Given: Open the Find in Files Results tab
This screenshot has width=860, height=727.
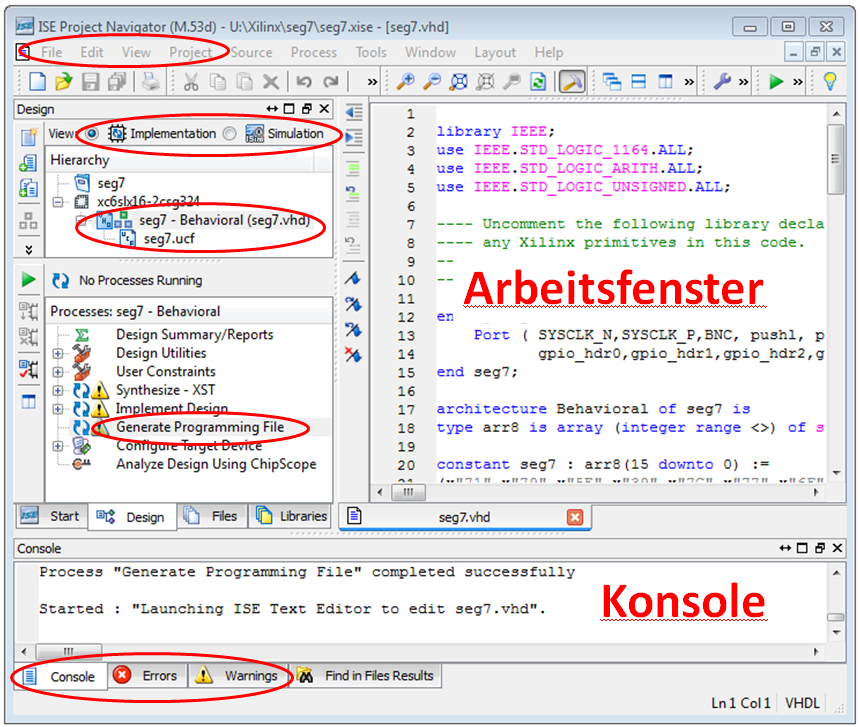Looking at the screenshot, I should (x=366, y=675).
